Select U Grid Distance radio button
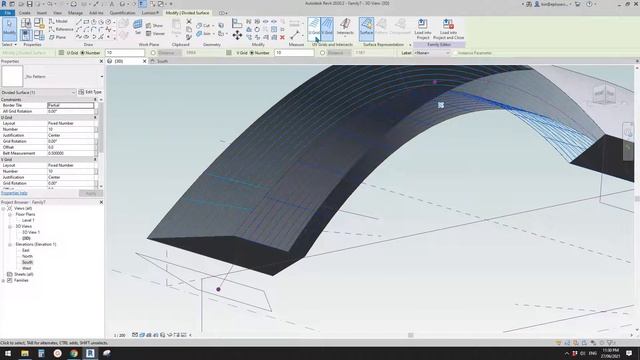This screenshot has width=640, height=360. pos(153,53)
